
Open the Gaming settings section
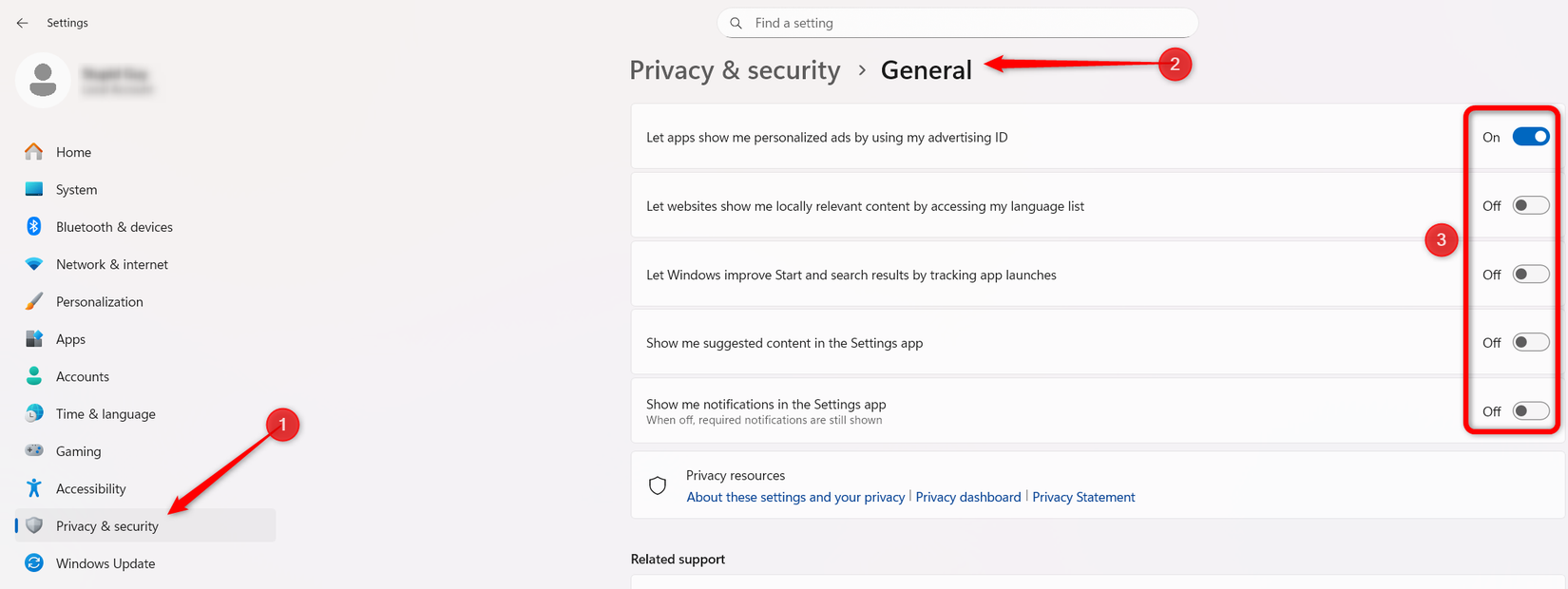click(79, 450)
